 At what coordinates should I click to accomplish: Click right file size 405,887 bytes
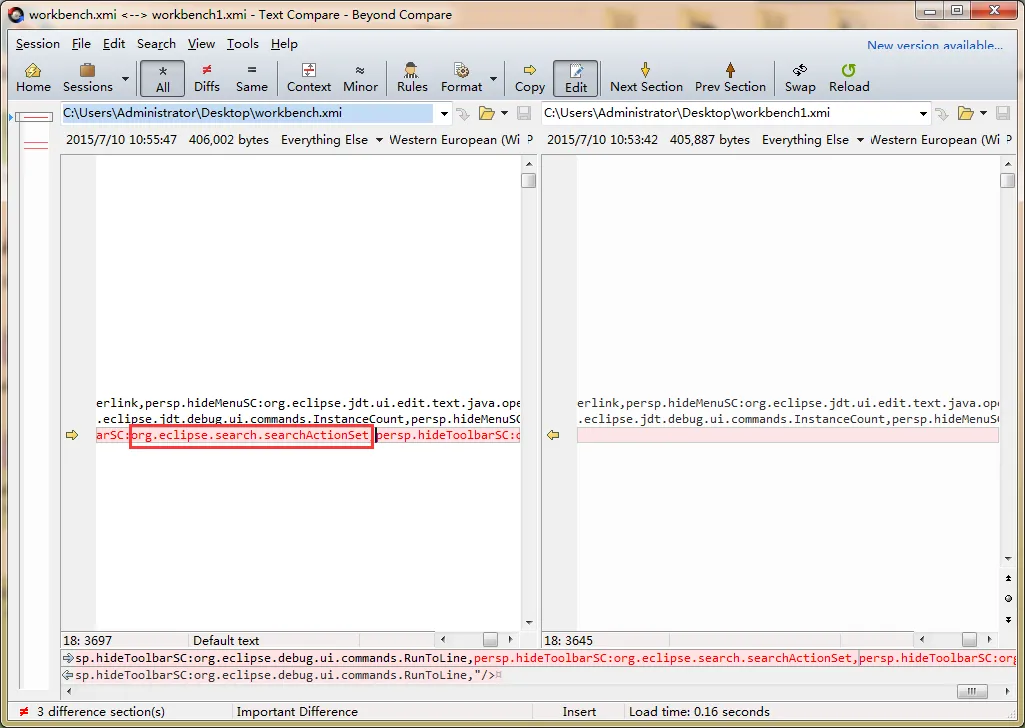(709, 140)
